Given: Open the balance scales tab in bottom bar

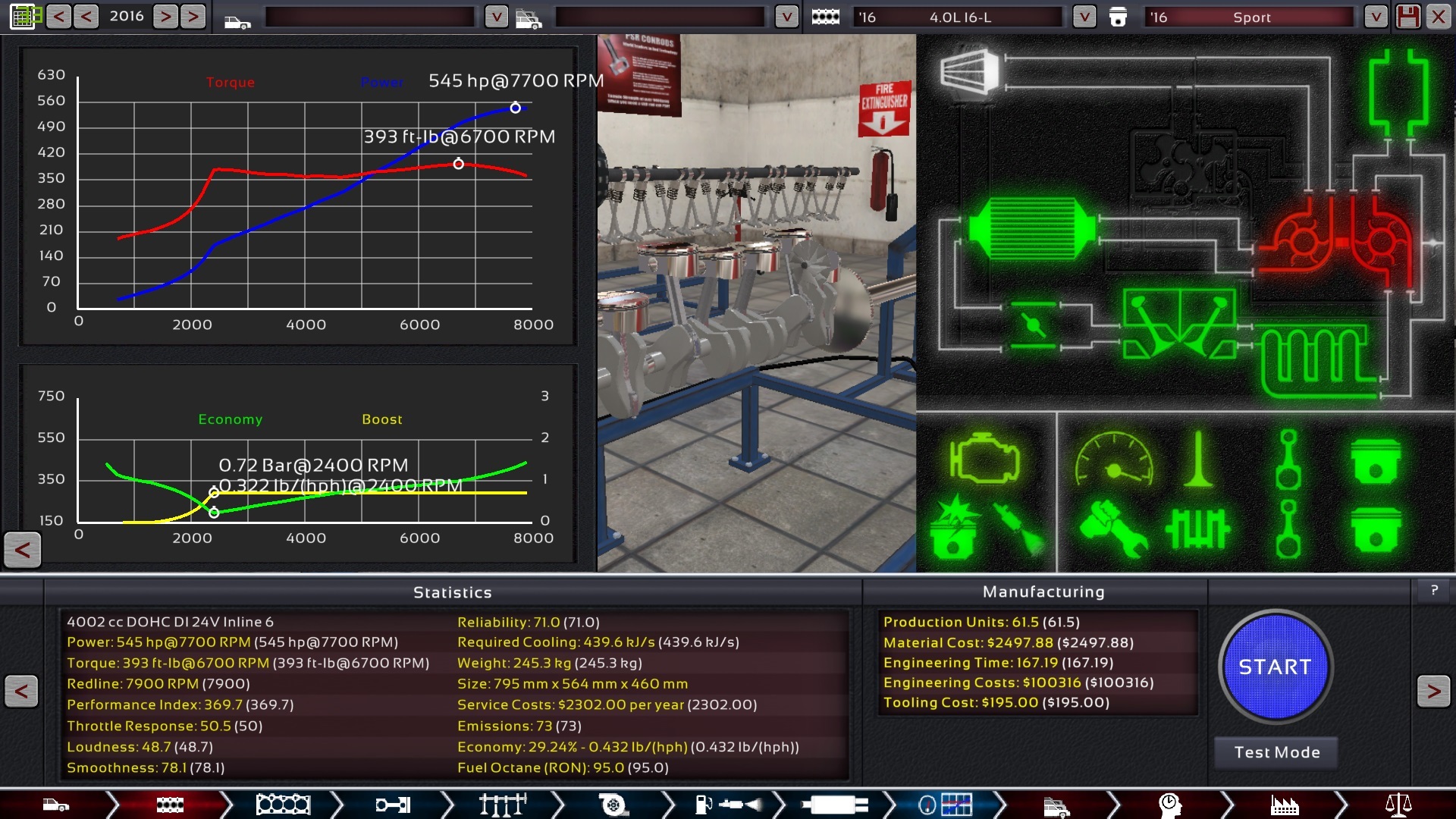Looking at the screenshot, I should coord(1398,805).
